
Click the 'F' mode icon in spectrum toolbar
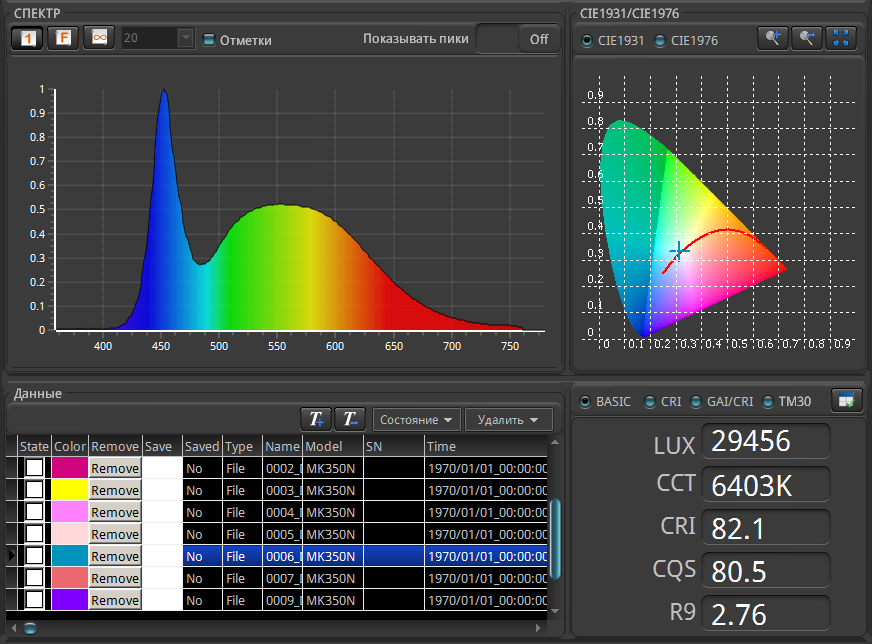click(x=63, y=38)
